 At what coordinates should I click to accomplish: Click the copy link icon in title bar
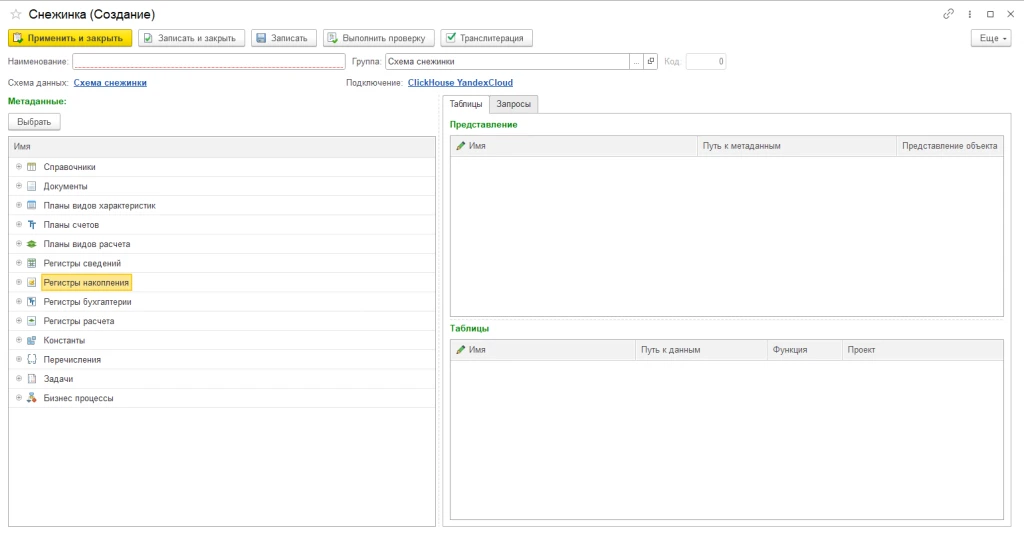coord(948,14)
